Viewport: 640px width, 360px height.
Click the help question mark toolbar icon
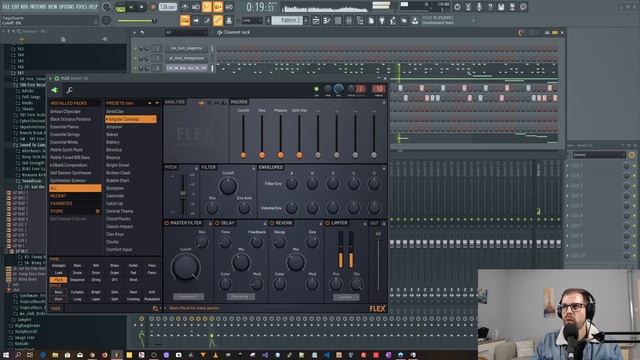490,7
